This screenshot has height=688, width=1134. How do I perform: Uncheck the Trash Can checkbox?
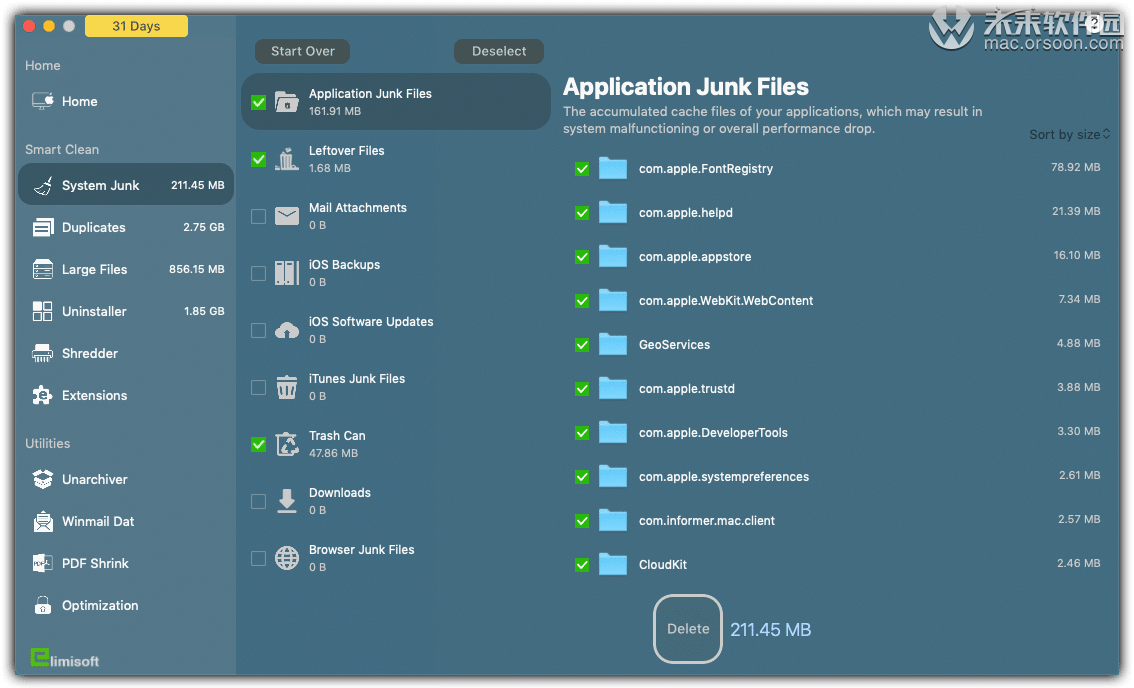[258, 444]
